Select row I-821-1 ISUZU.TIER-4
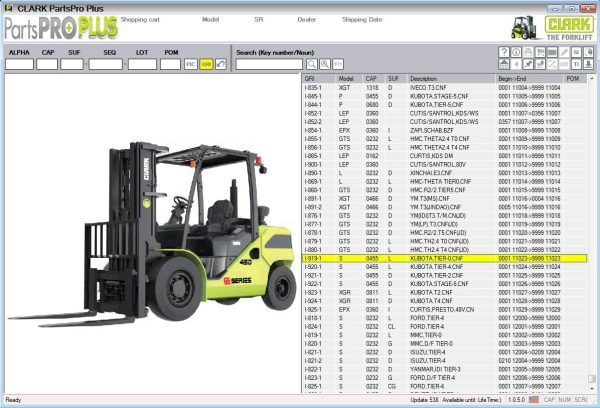 (x=445, y=352)
